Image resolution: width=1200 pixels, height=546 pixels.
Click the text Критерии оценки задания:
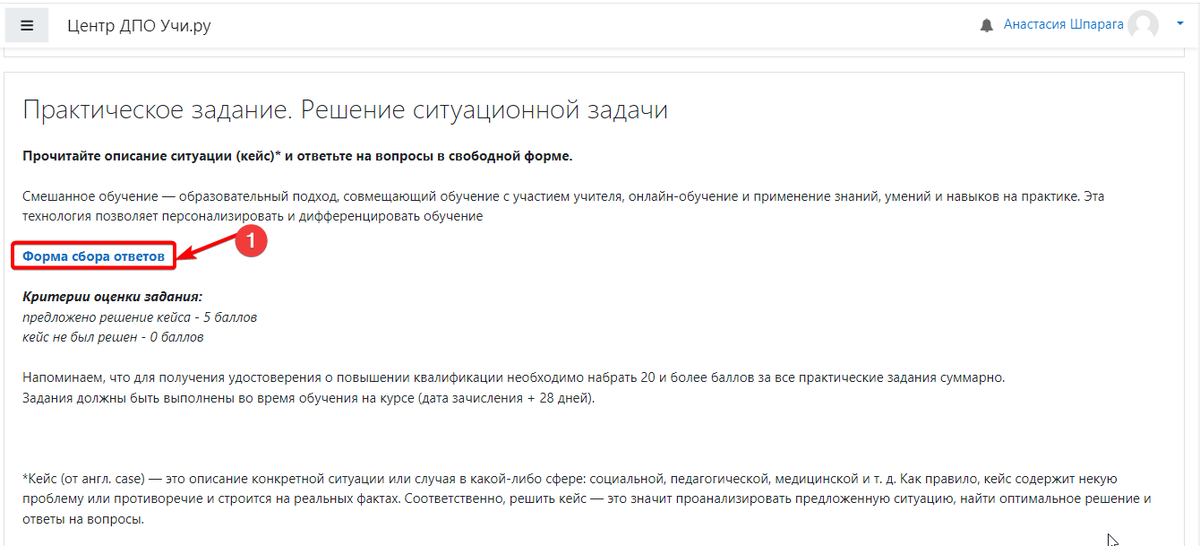click(112, 297)
